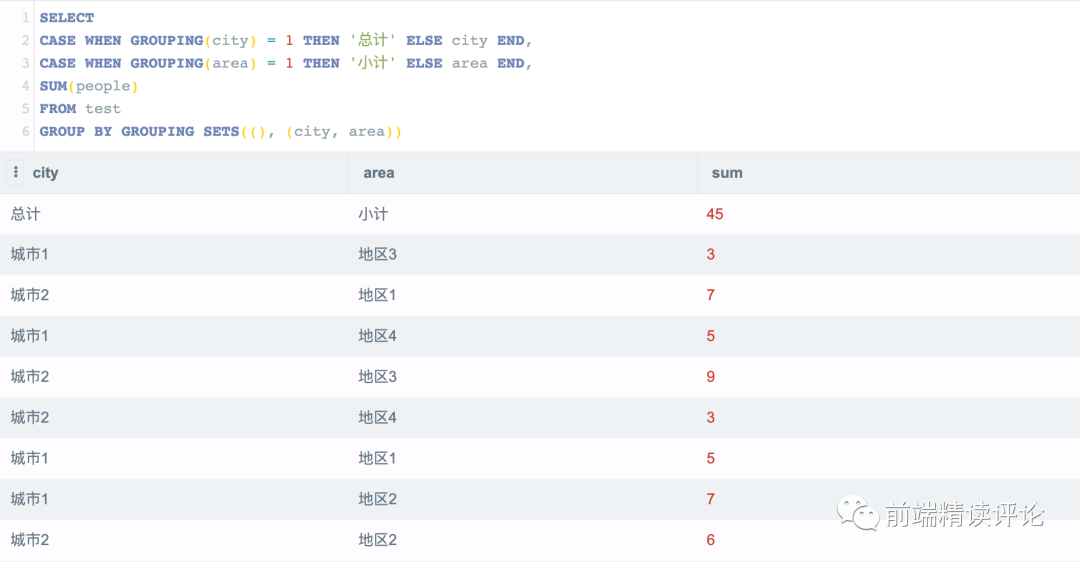Image resolution: width=1080 pixels, height=562 pixels.
Task: Open the column options icon beside city
Action: click(16, 172)
